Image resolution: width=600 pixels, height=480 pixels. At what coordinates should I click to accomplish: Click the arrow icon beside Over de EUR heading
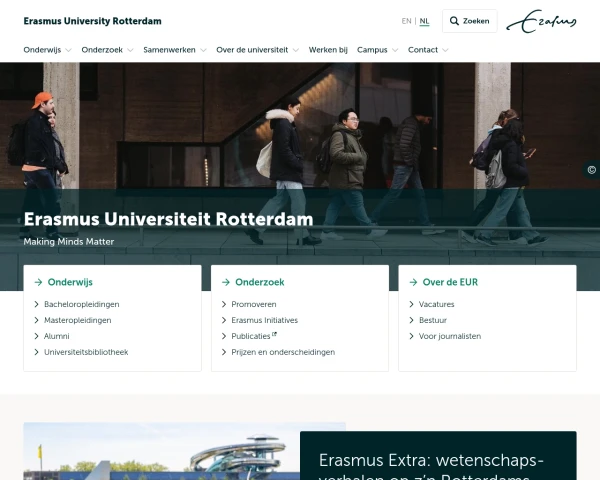tap(413, 282)
